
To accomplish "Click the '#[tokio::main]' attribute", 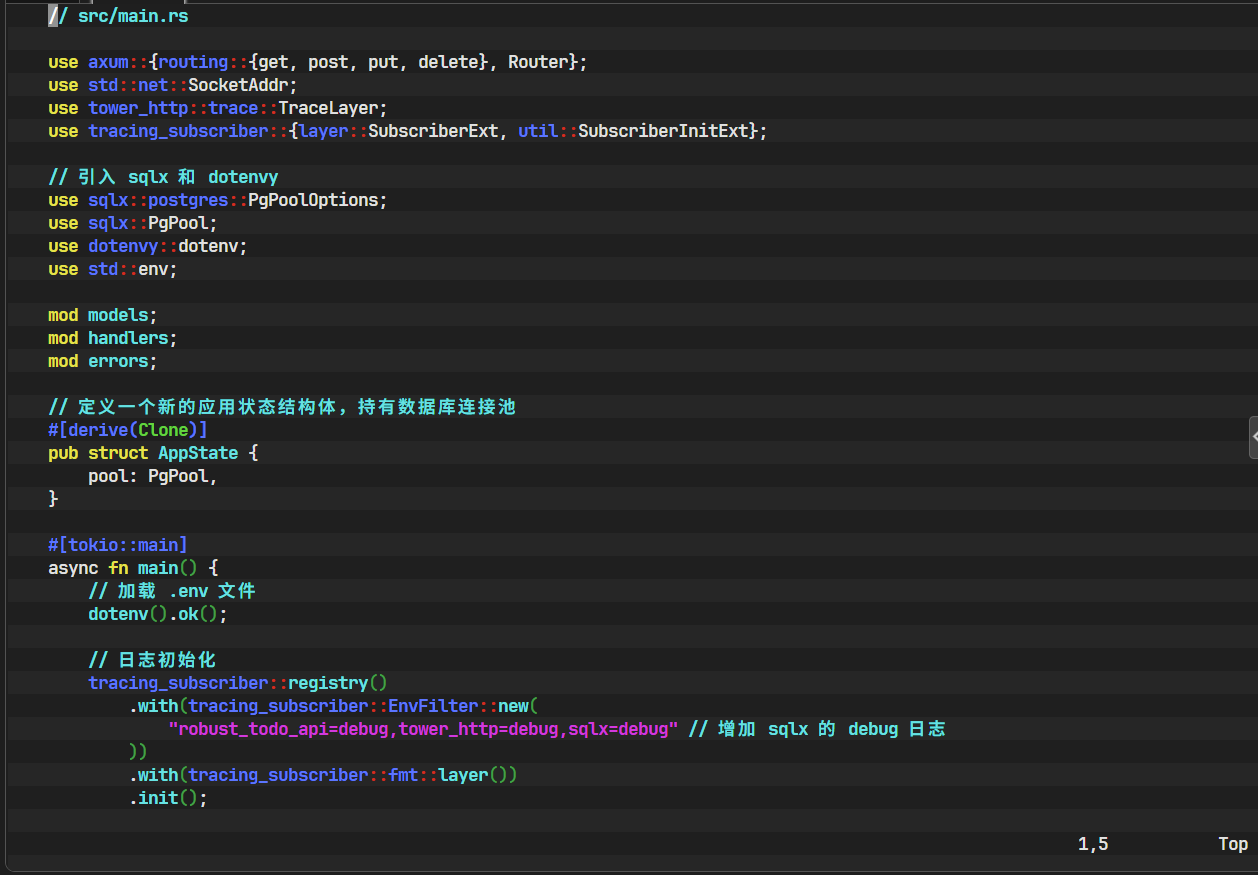I will click(x=118, y=545).
